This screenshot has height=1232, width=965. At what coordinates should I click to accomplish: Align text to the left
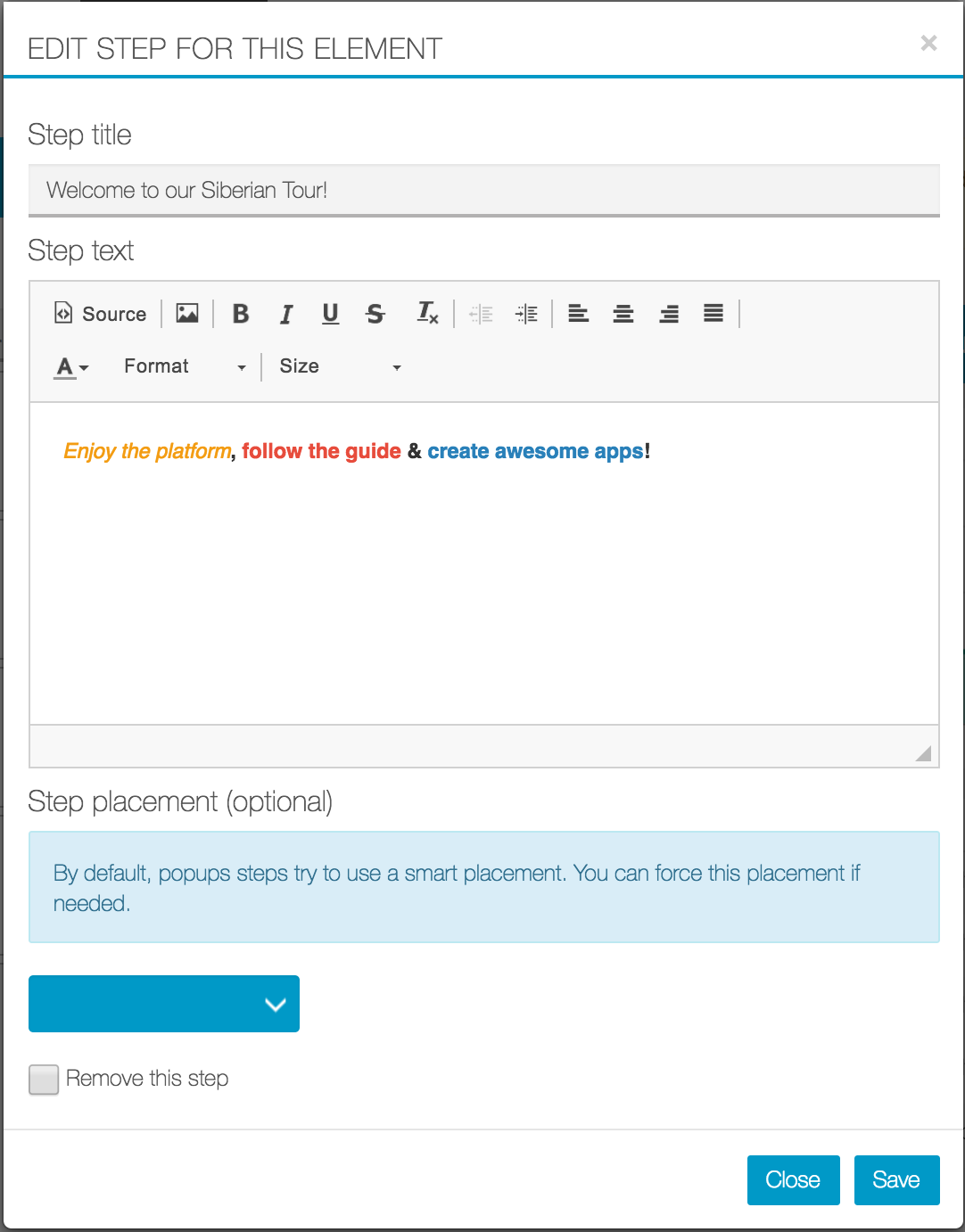point(579,314)
